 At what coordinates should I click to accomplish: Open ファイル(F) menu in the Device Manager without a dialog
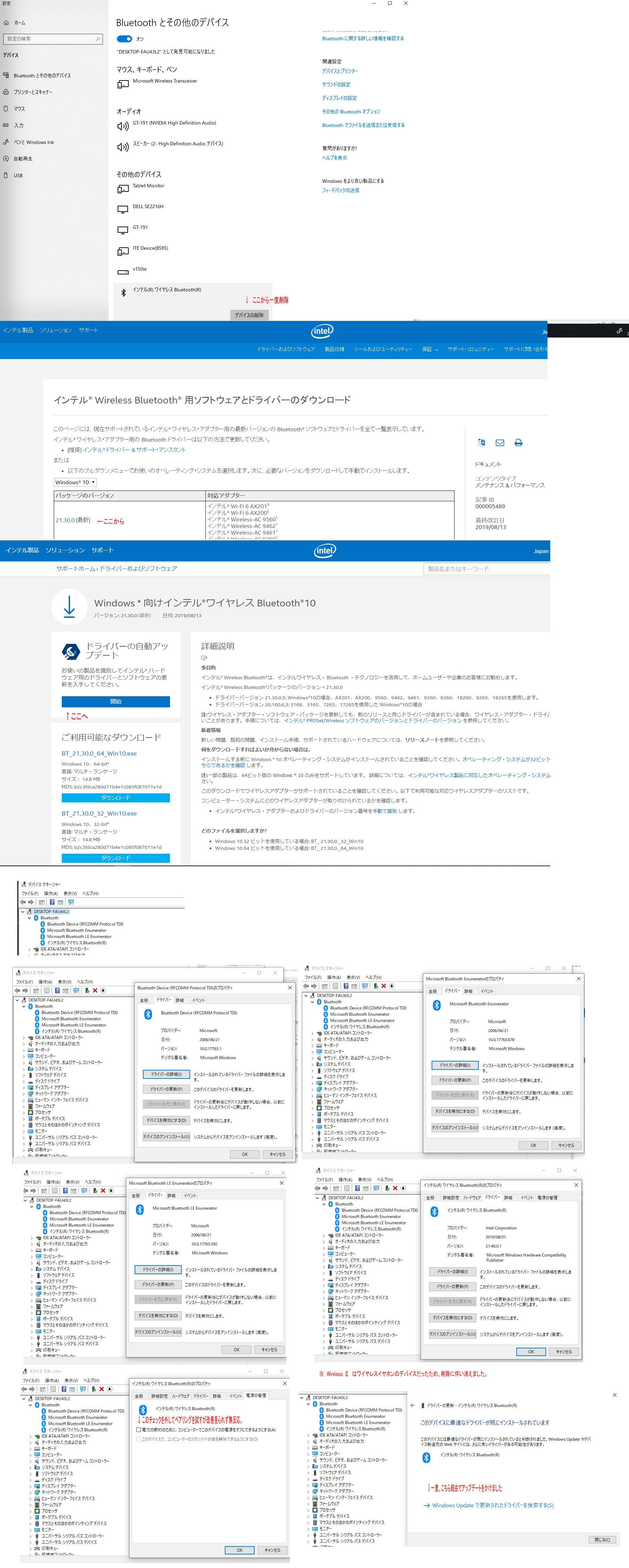coord(30,894)
